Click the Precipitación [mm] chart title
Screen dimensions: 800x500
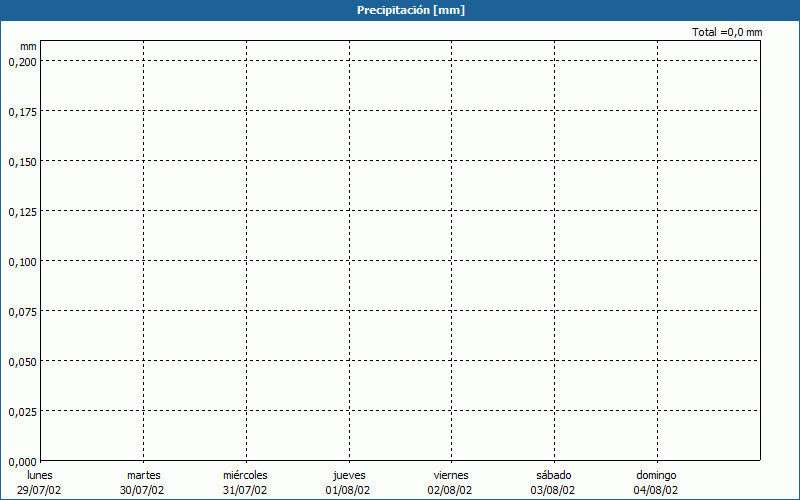[x=411, y=10]
